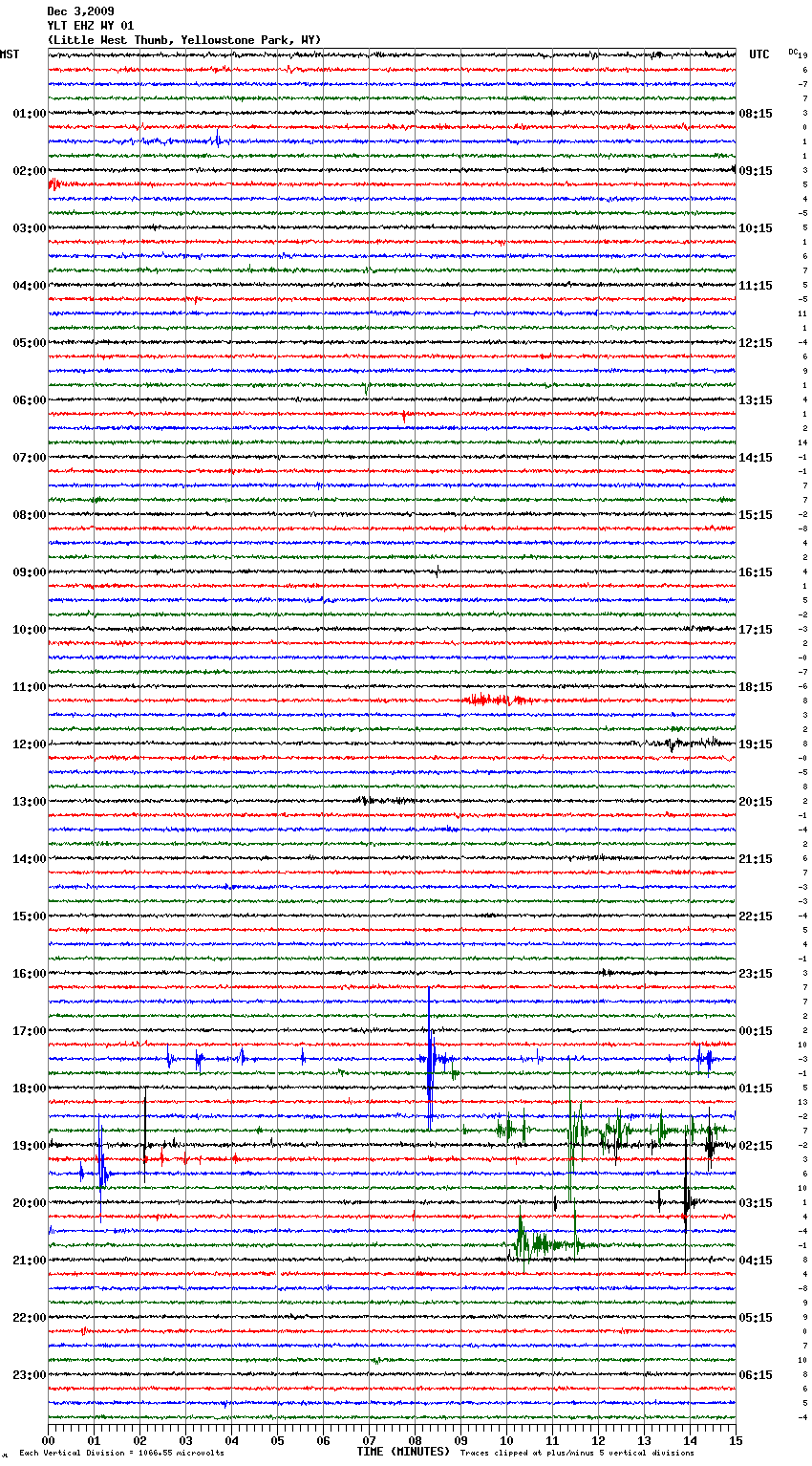Select the MST time label "13:00"

(x=30, y=802)
